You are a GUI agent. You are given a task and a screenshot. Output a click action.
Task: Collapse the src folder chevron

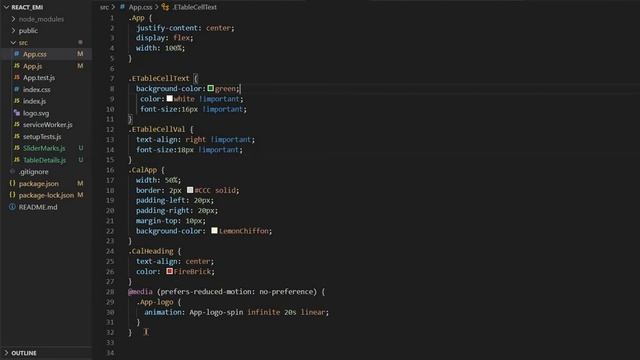(x=13, y=42)
